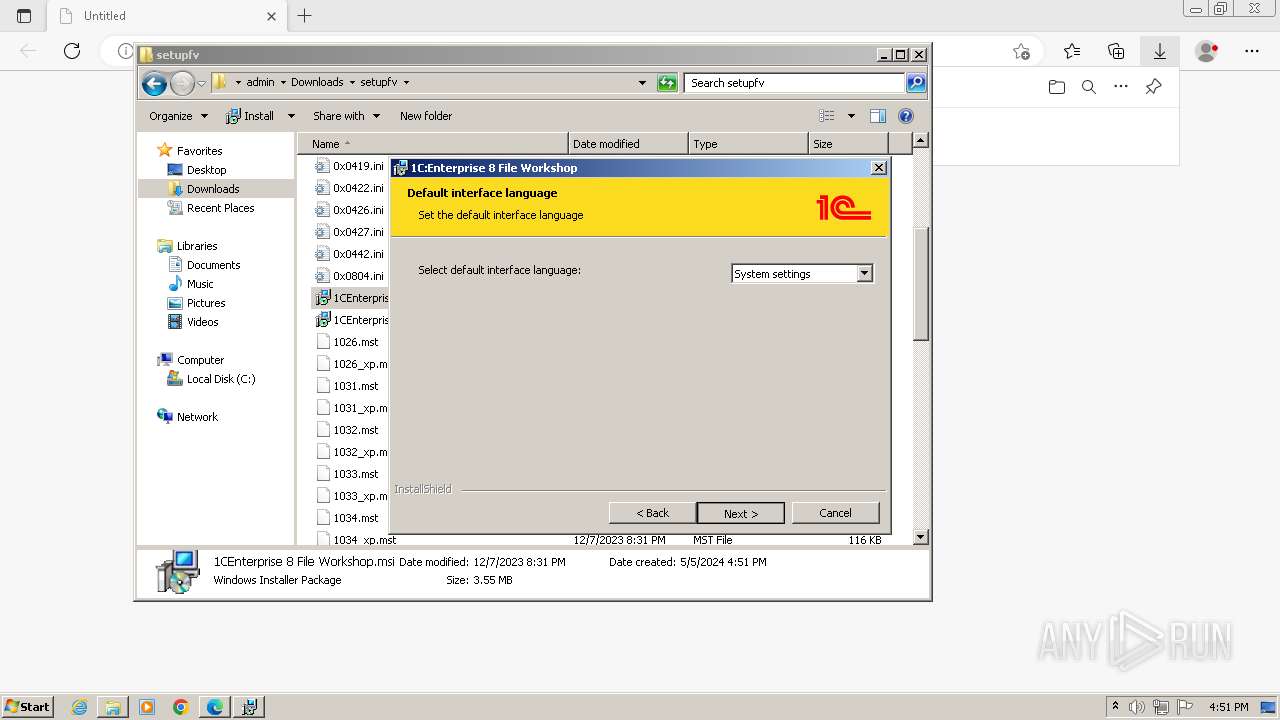The image size is (1280, 720).
Task: Go back with the < Back button
Action: (x=652, y=513)
